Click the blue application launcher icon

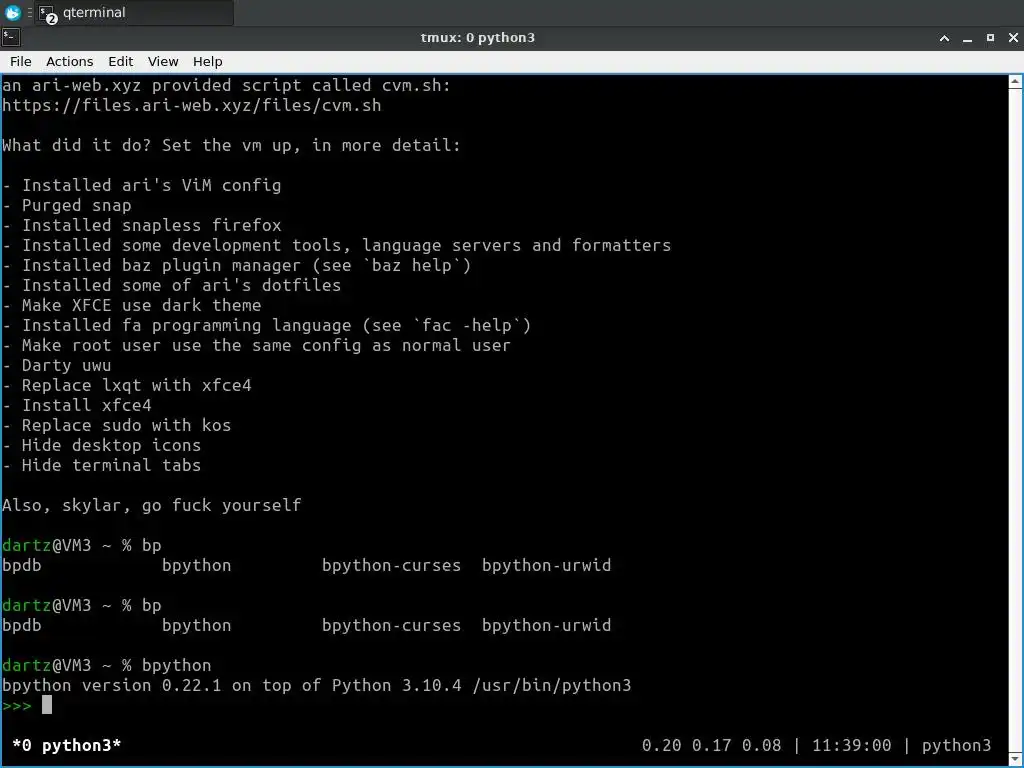[12, 12]
